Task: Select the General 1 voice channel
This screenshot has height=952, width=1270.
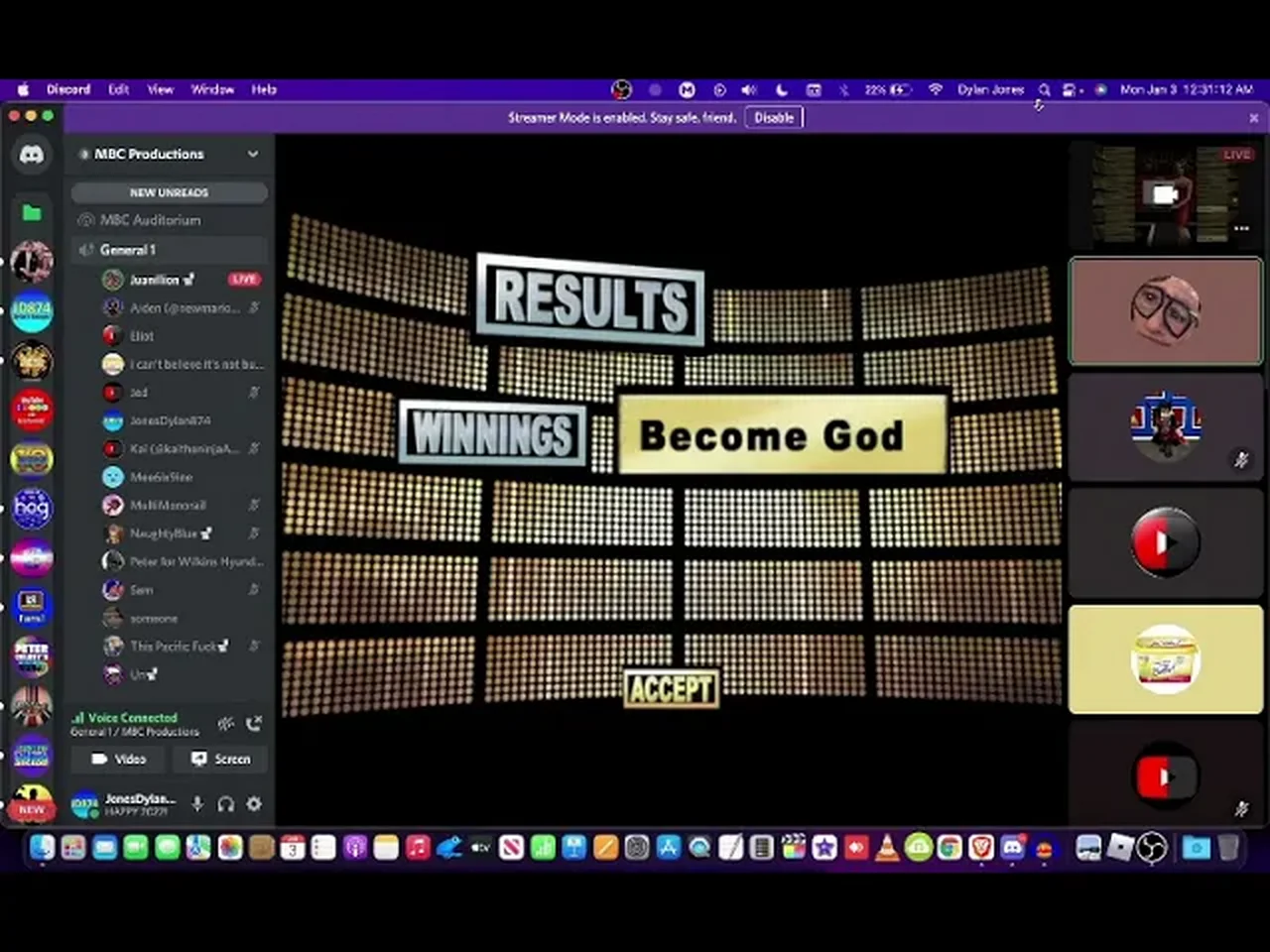Action: pos(169,250)
